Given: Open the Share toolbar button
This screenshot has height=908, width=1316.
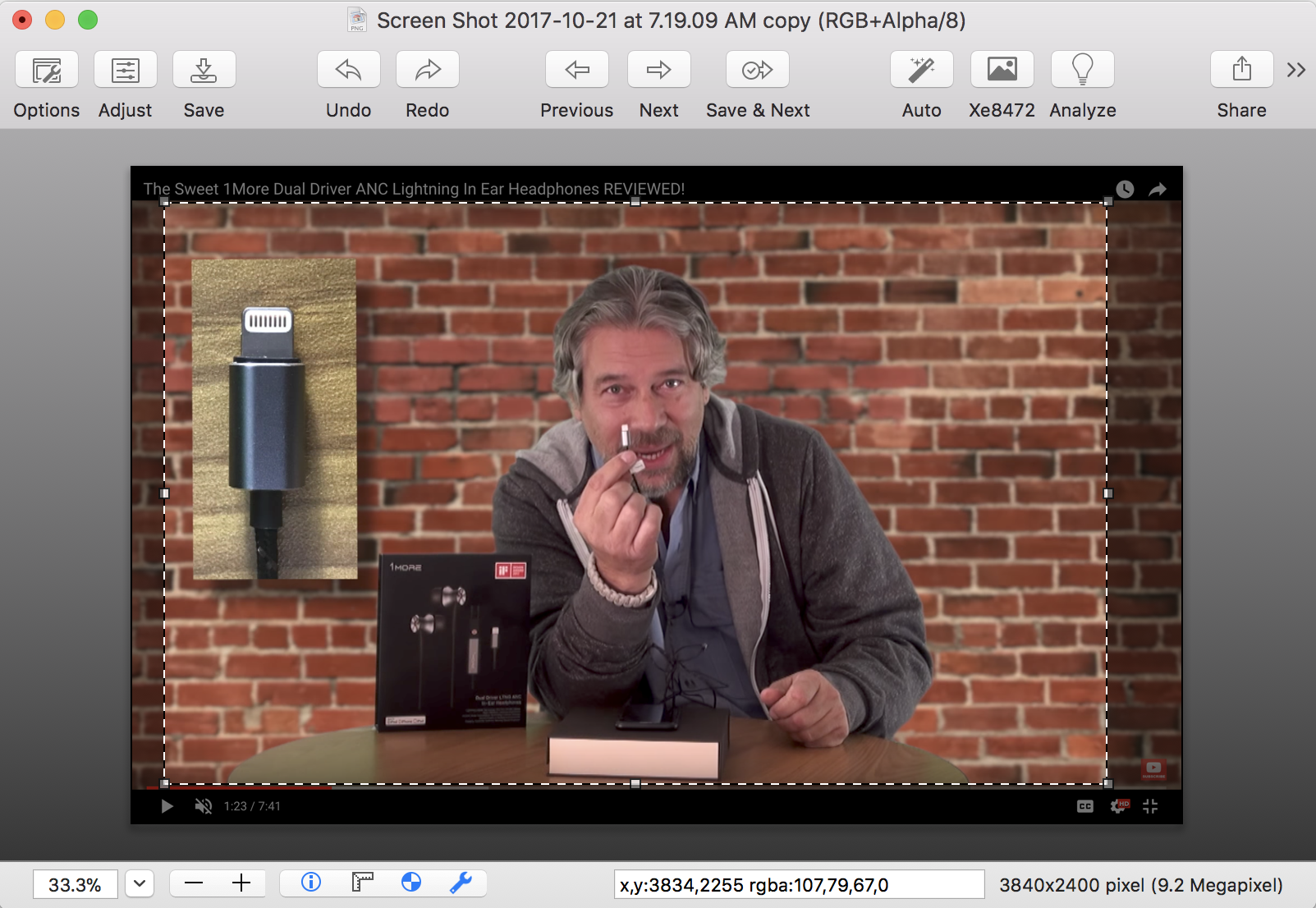Looking at the screenshot, I should [1242, 70].
